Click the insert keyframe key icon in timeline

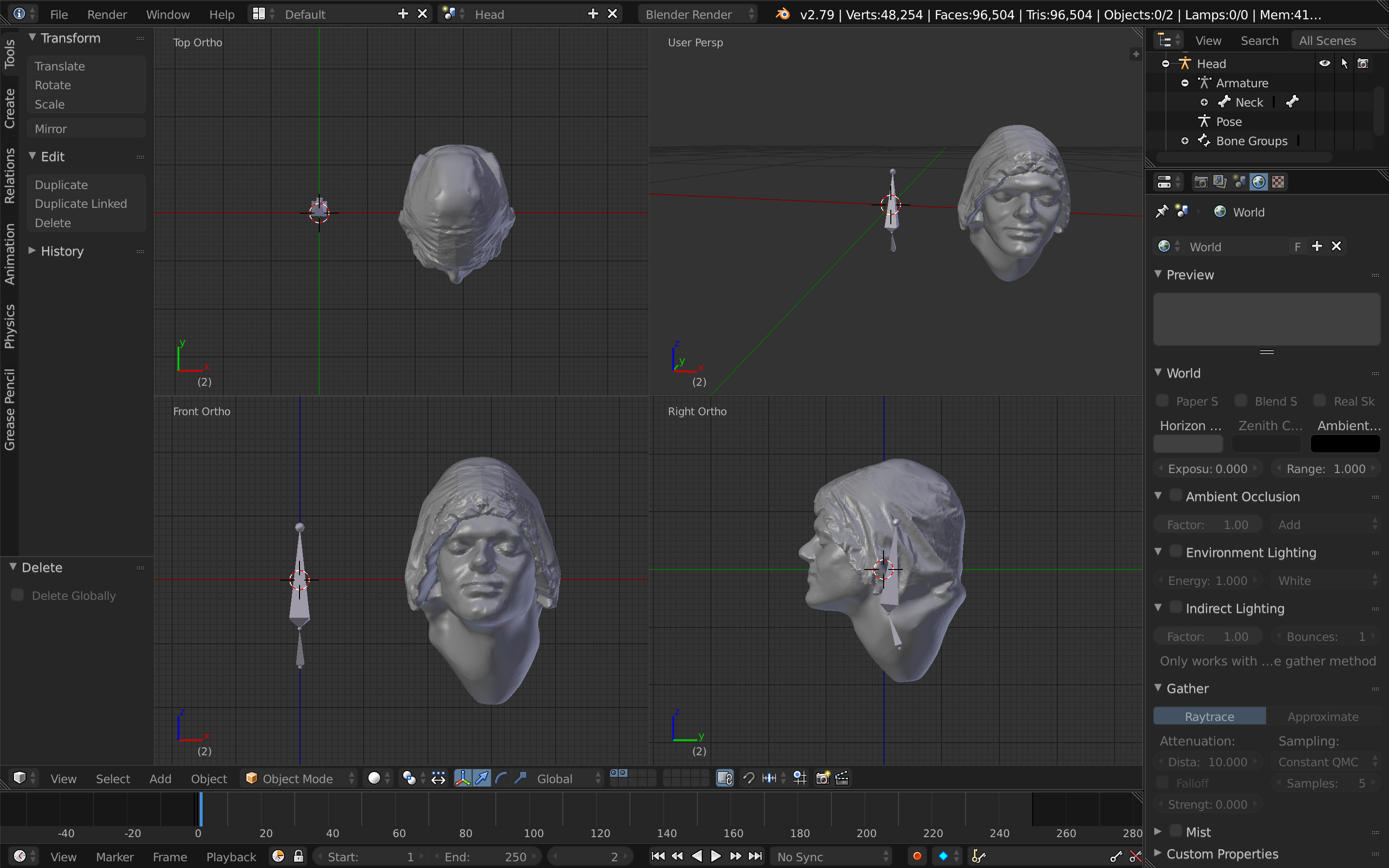pyautogui.click(x=1116, y=856)
